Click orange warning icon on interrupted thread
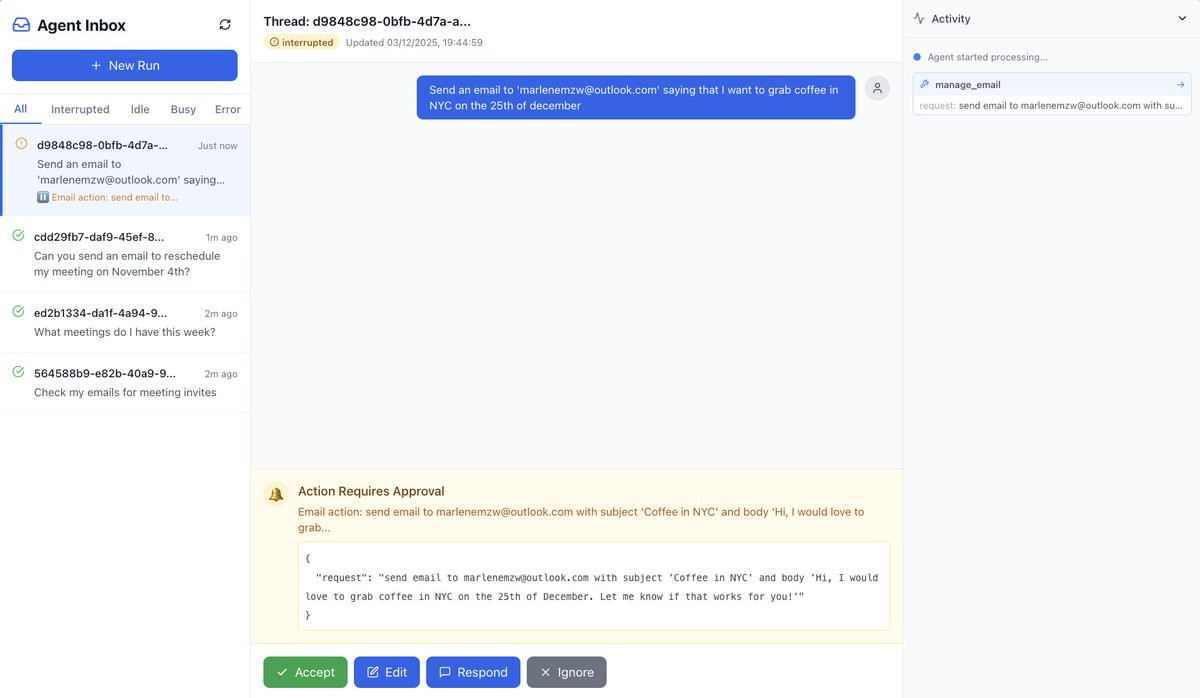This screenshot has width=1200, height=698. tap(21, 144)
